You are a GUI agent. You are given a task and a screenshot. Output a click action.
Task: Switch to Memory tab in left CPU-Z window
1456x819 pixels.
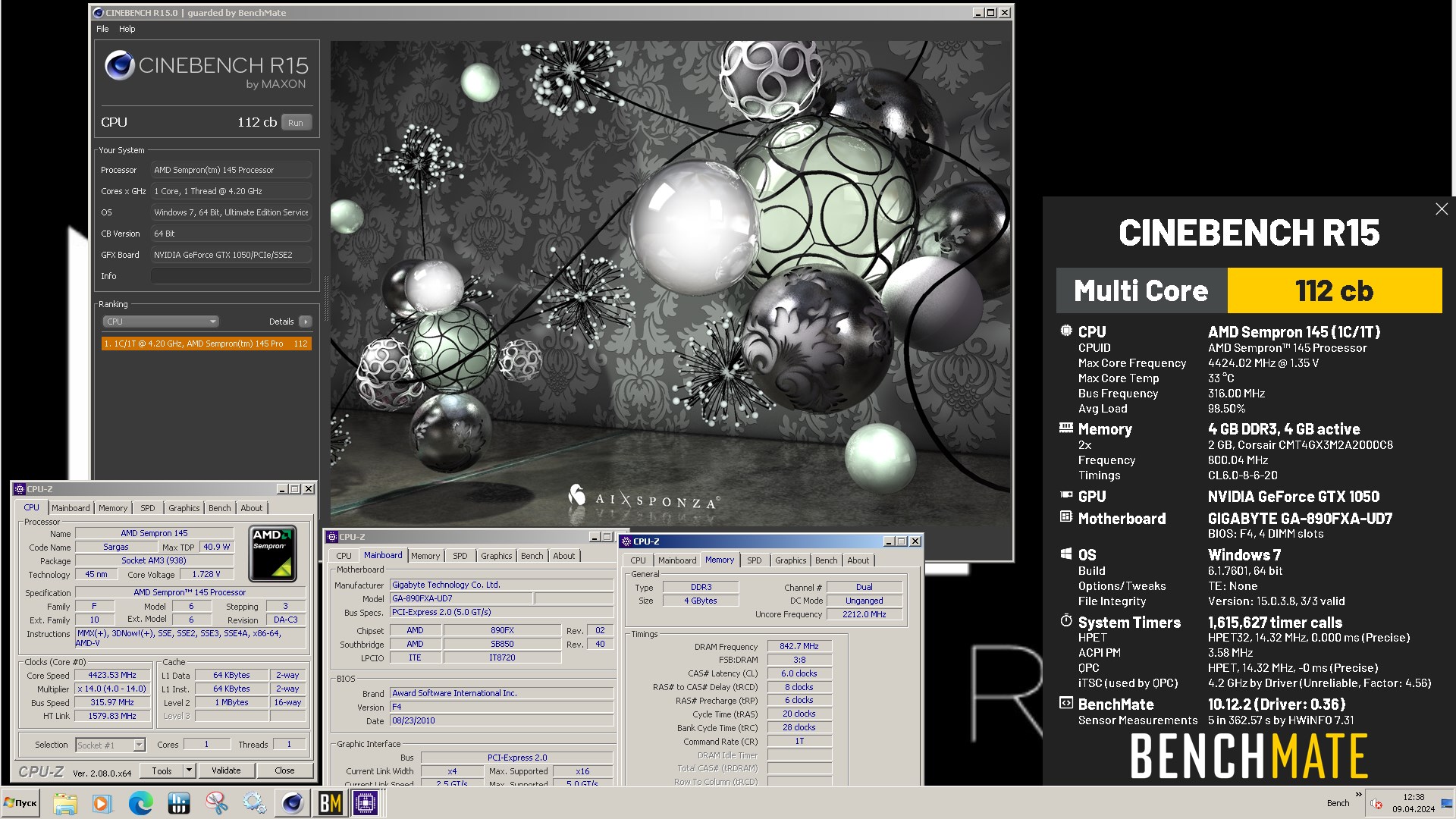(x=113, y=508)
